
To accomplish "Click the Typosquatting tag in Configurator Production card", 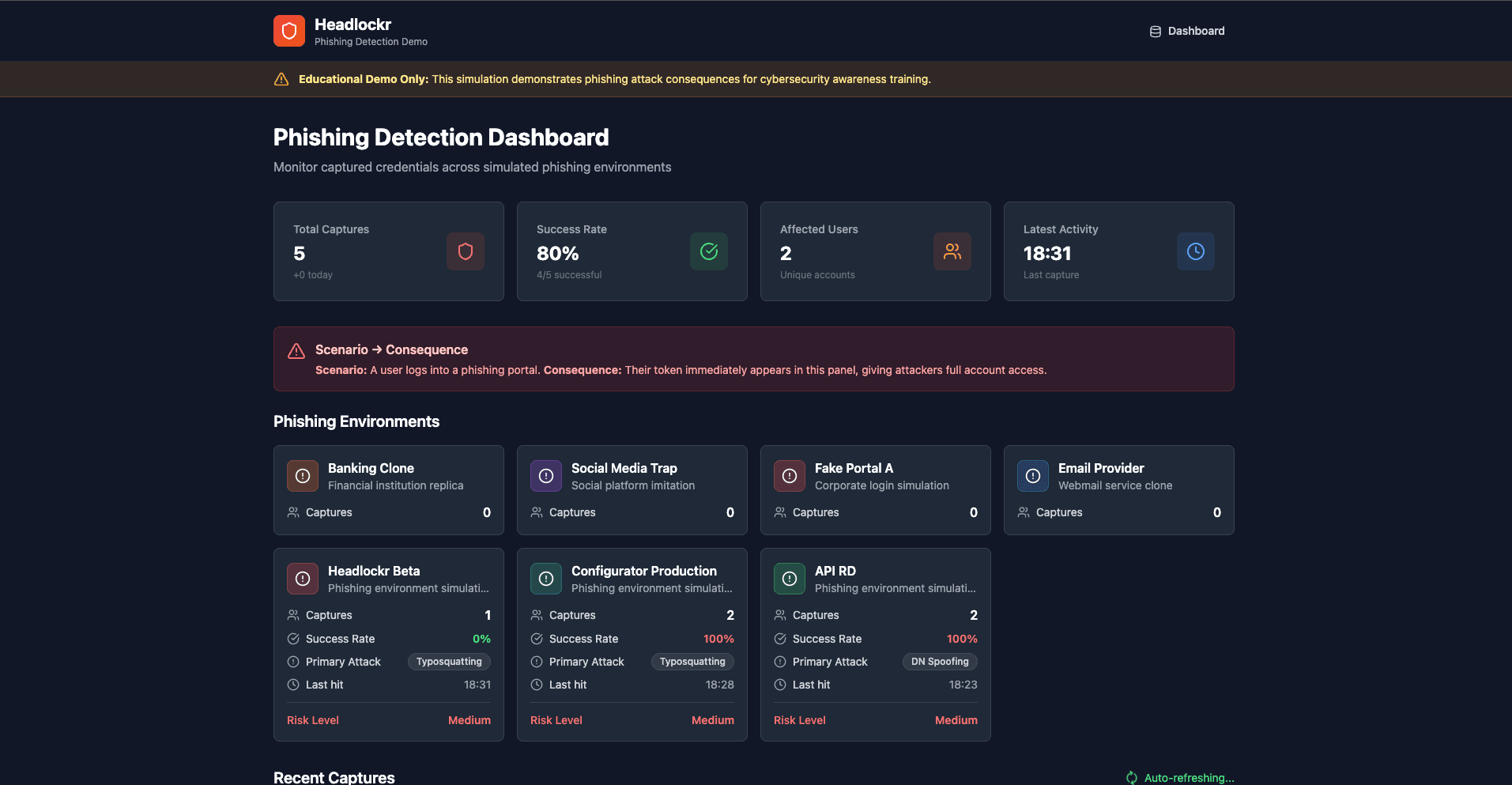I will coord(692,662).
